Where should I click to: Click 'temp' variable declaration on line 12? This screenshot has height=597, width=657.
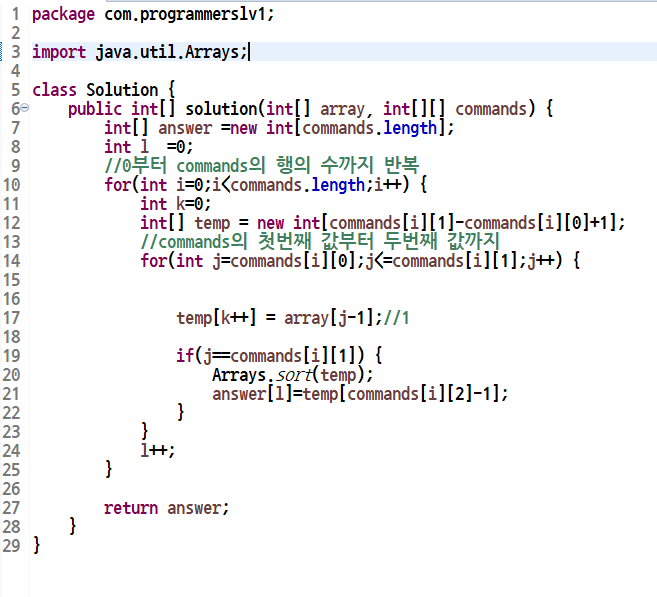212,223
